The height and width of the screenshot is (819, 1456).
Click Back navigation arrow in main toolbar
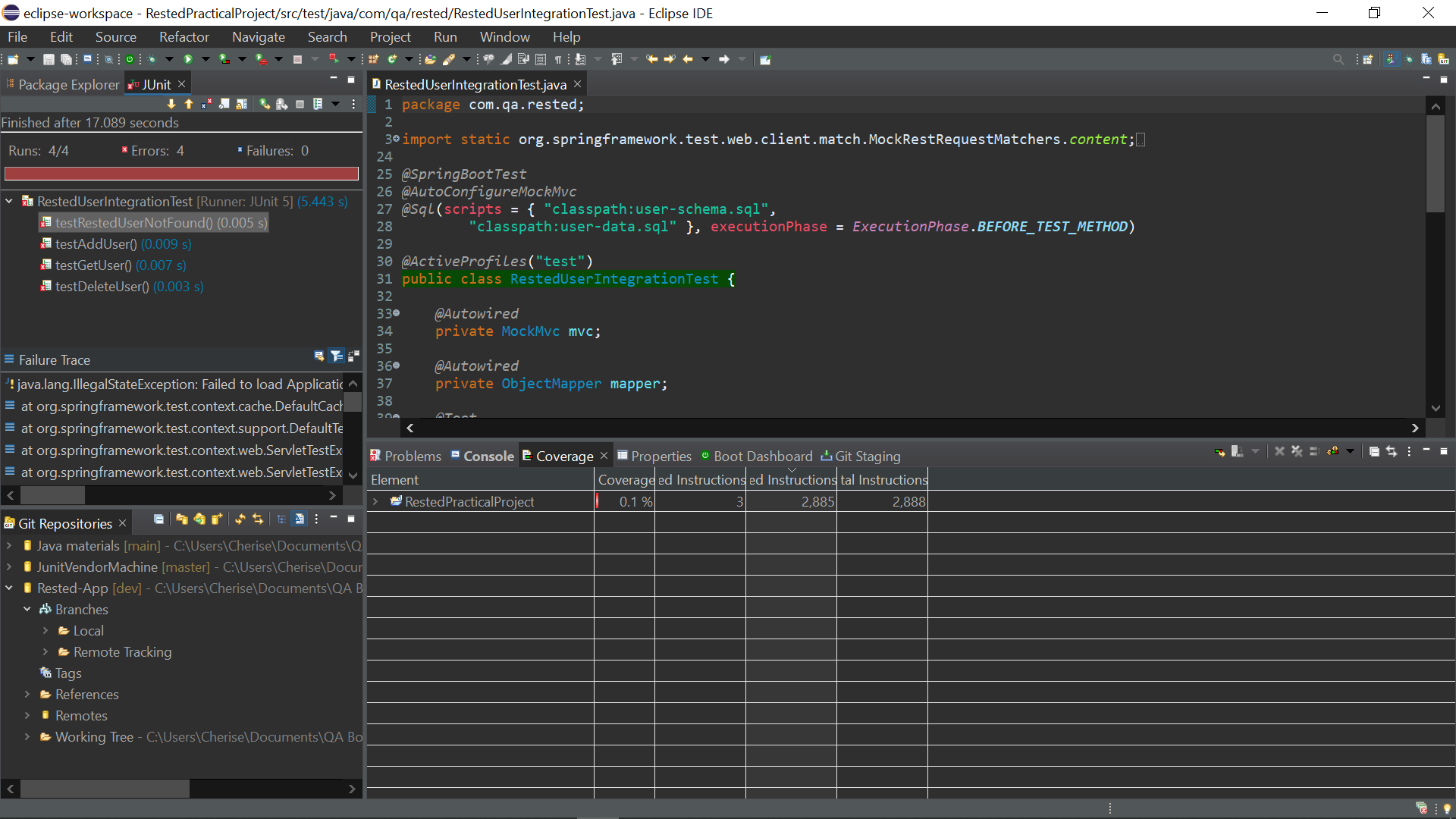click(688, 59)
